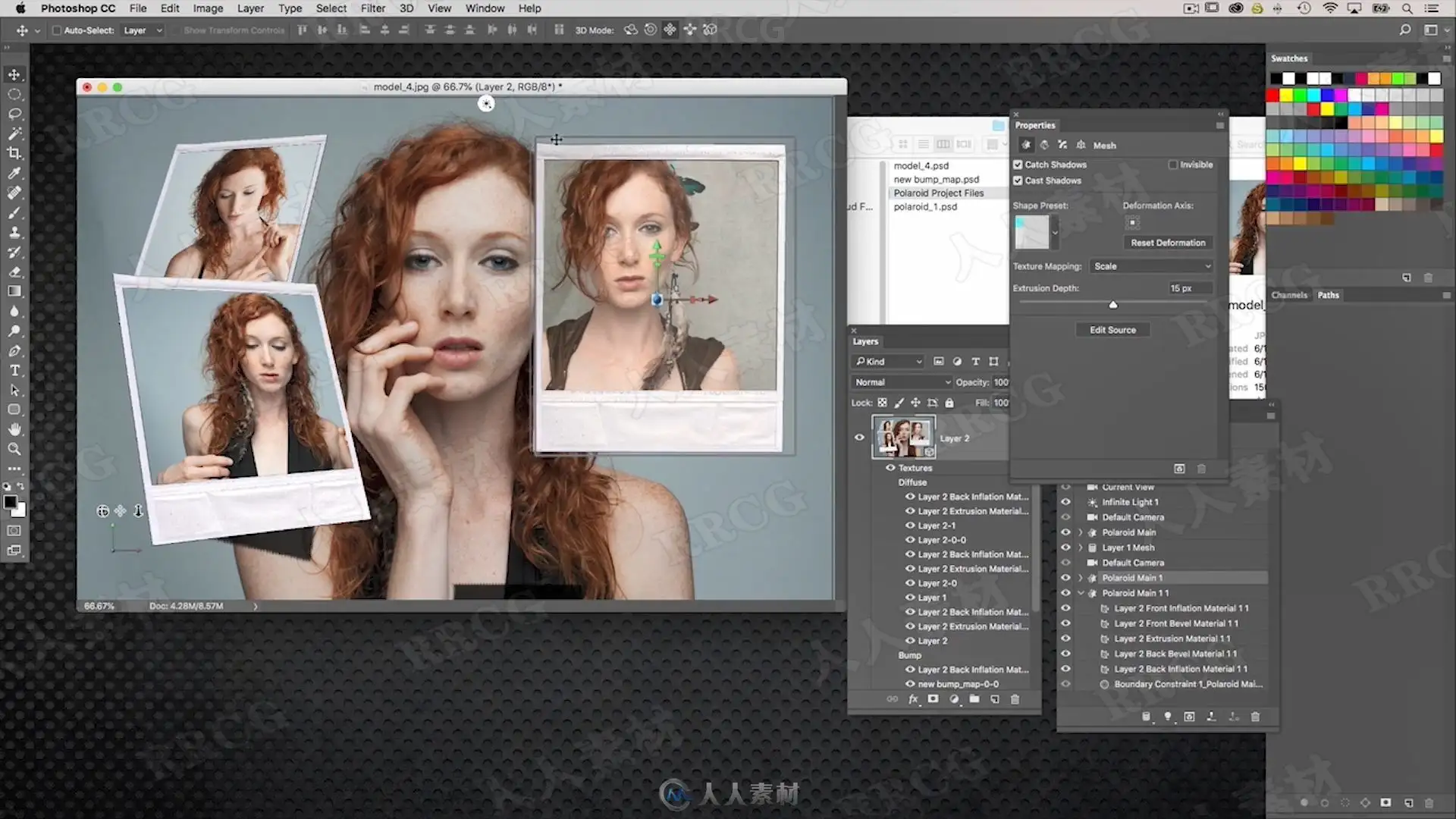This screenshot has width=1456, height=819.
Task: Select the Magic Wand tool
Action: [x=14, y=133]
